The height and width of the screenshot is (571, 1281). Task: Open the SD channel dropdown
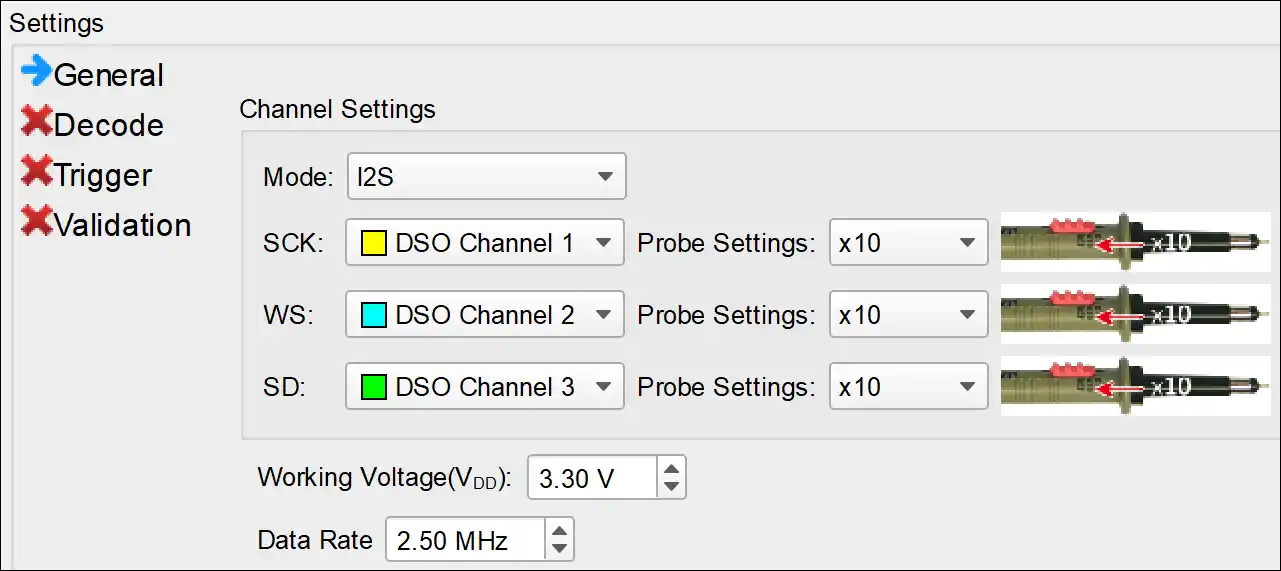pos(485,387)
